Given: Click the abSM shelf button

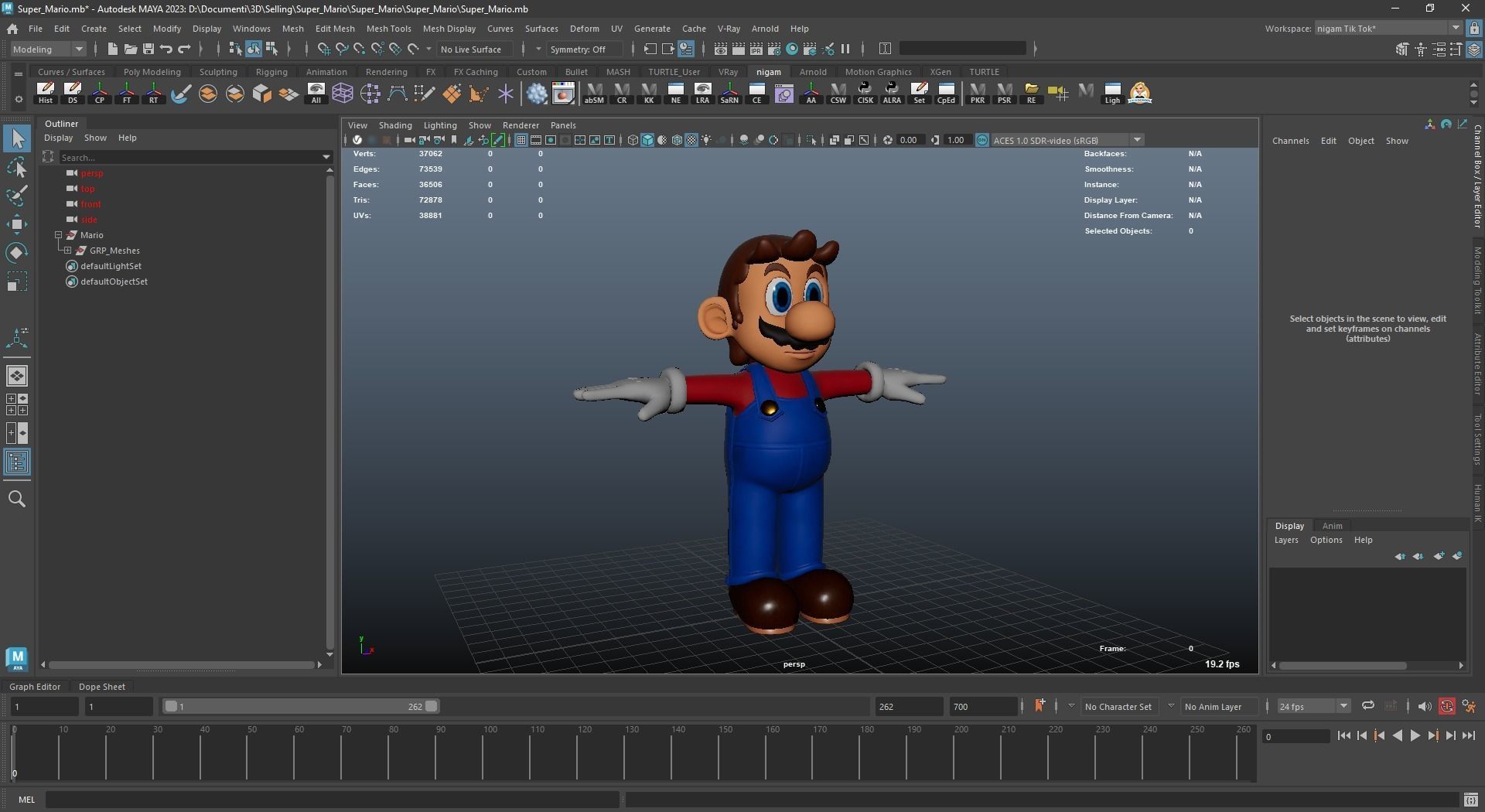Looking at the screenshot, I should 594,93.
